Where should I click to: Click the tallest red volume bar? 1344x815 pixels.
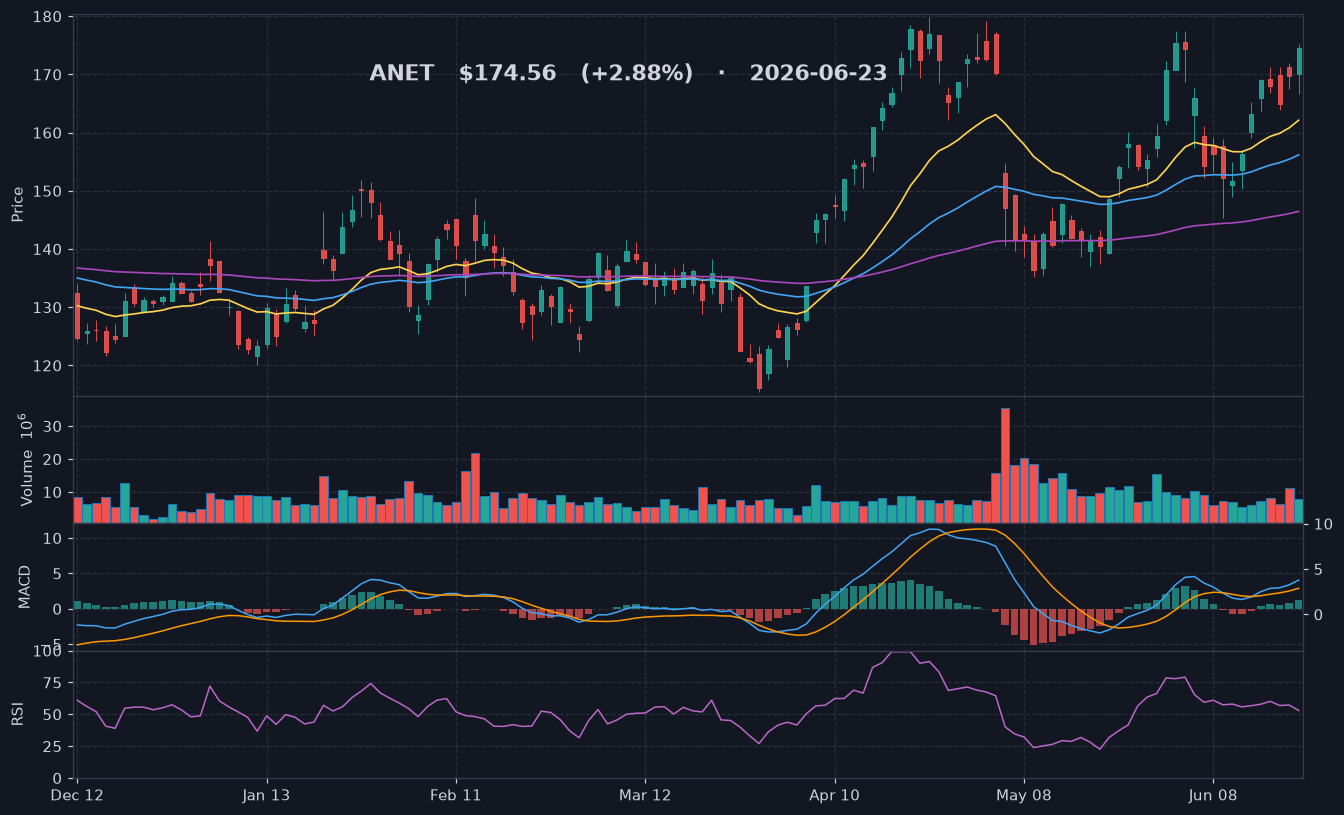coord(1005,465)
